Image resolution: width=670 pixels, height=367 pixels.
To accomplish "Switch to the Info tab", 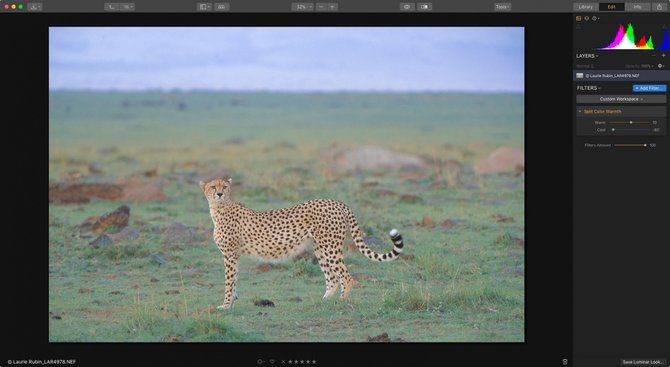I will [x=637, y=7].
